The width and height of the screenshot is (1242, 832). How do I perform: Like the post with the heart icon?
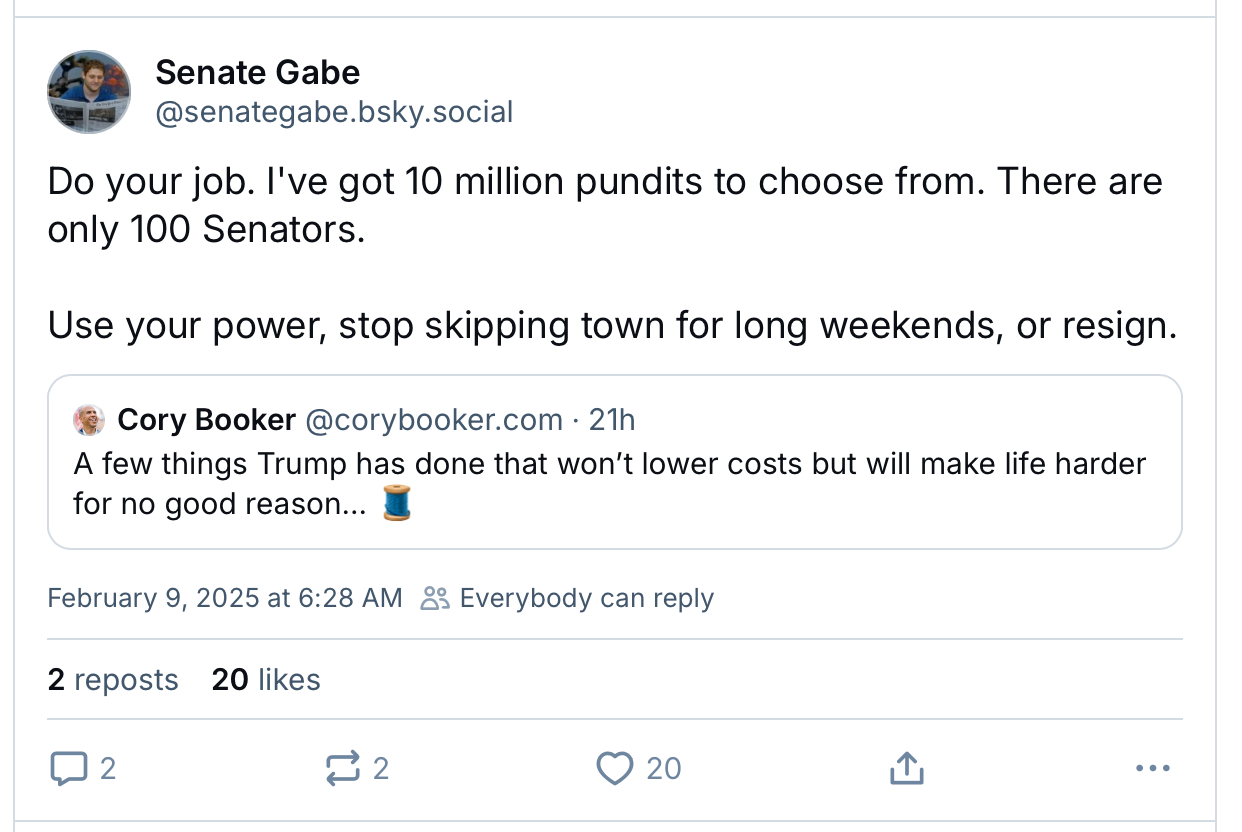(614, 768)
